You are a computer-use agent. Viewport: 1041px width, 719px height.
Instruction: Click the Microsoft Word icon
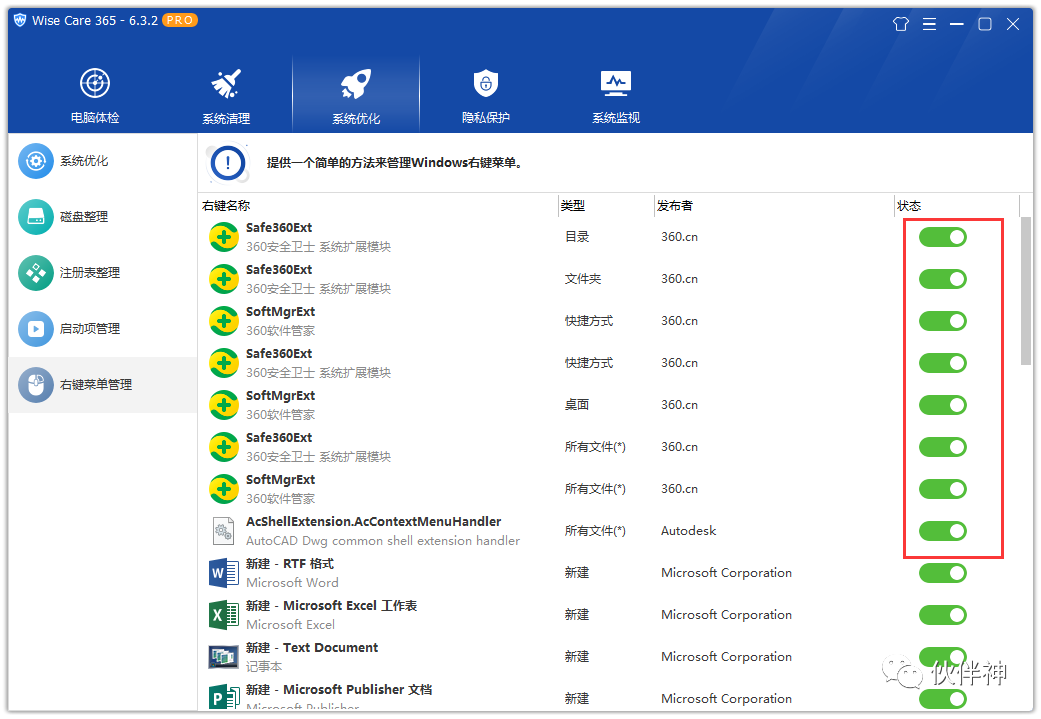pyautogui.click(x=224, y=573)
